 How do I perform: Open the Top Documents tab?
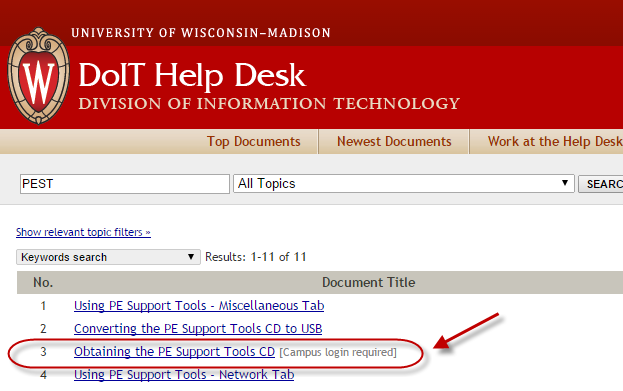pos(253,141)
